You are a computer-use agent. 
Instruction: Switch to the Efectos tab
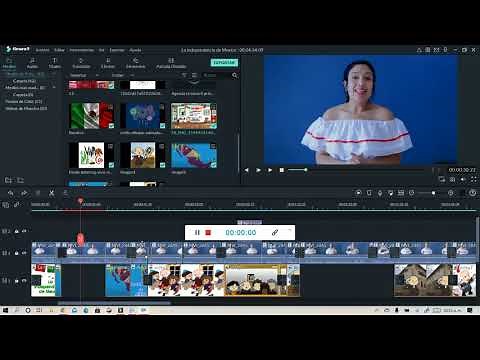pos(108,63)
